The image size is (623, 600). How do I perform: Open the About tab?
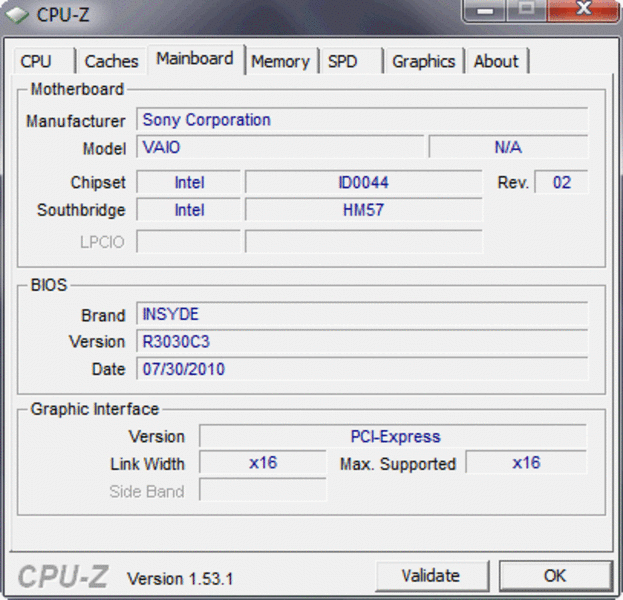pos(497,61)
